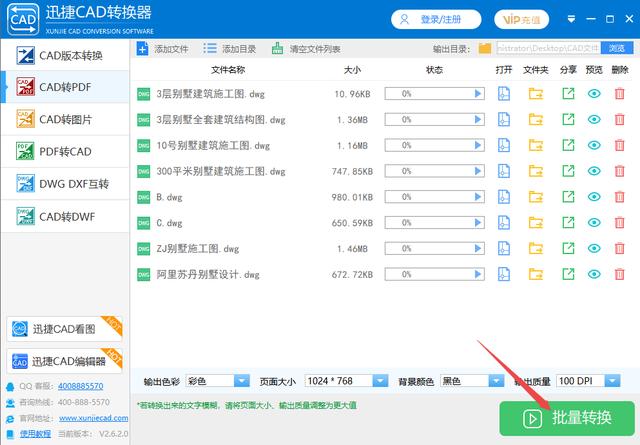Share the file B.dwg
Image resolution: width=640 pixels, height=445 pixels.
(x=568, y=197)
